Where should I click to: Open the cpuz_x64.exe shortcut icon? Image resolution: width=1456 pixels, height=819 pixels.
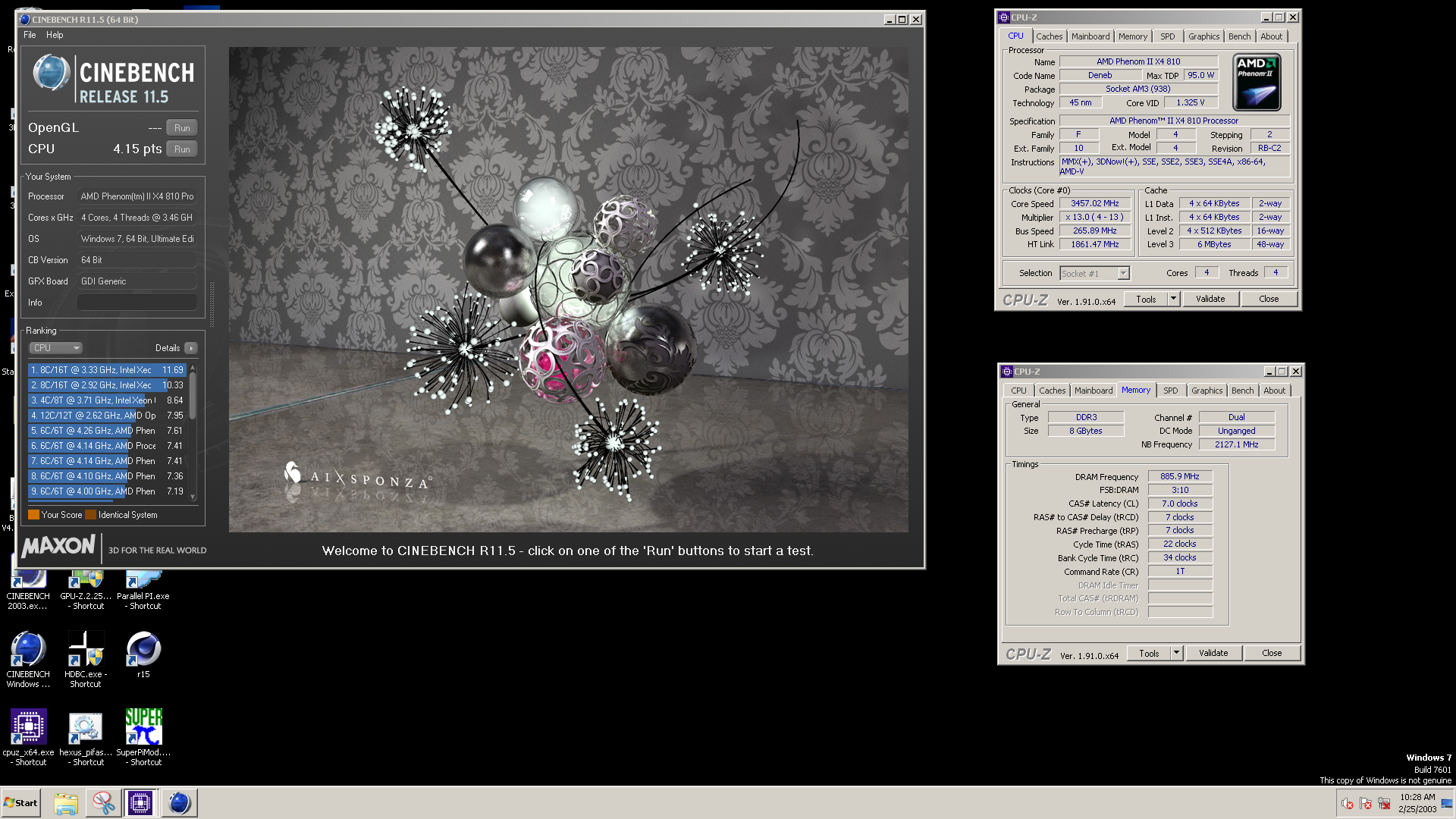coord(28,736)
